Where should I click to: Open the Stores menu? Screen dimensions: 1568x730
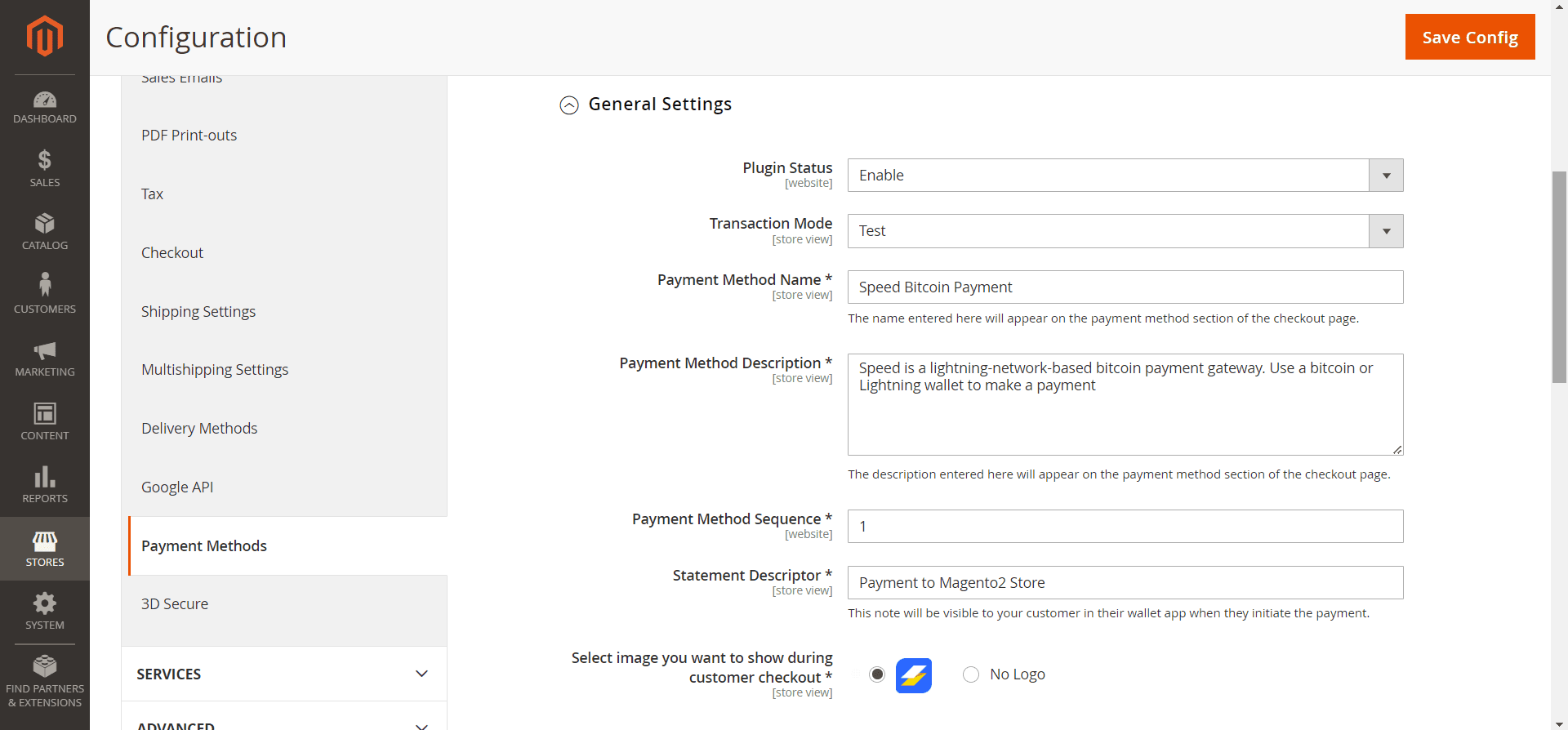45,549
